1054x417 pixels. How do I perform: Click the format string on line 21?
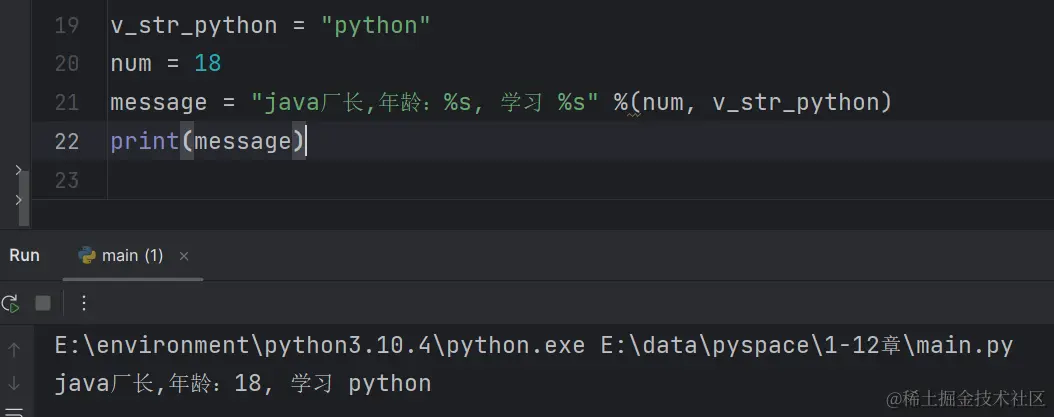(x=425, y=104)
